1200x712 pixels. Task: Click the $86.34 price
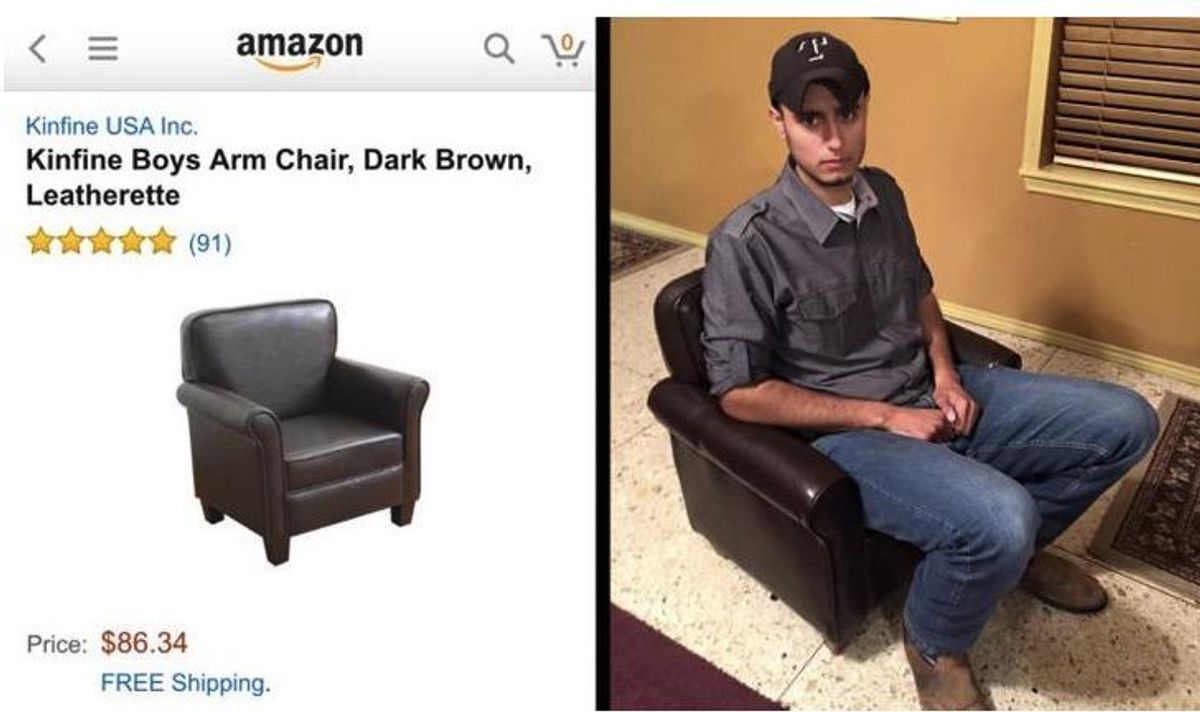(x=144, y=642)
